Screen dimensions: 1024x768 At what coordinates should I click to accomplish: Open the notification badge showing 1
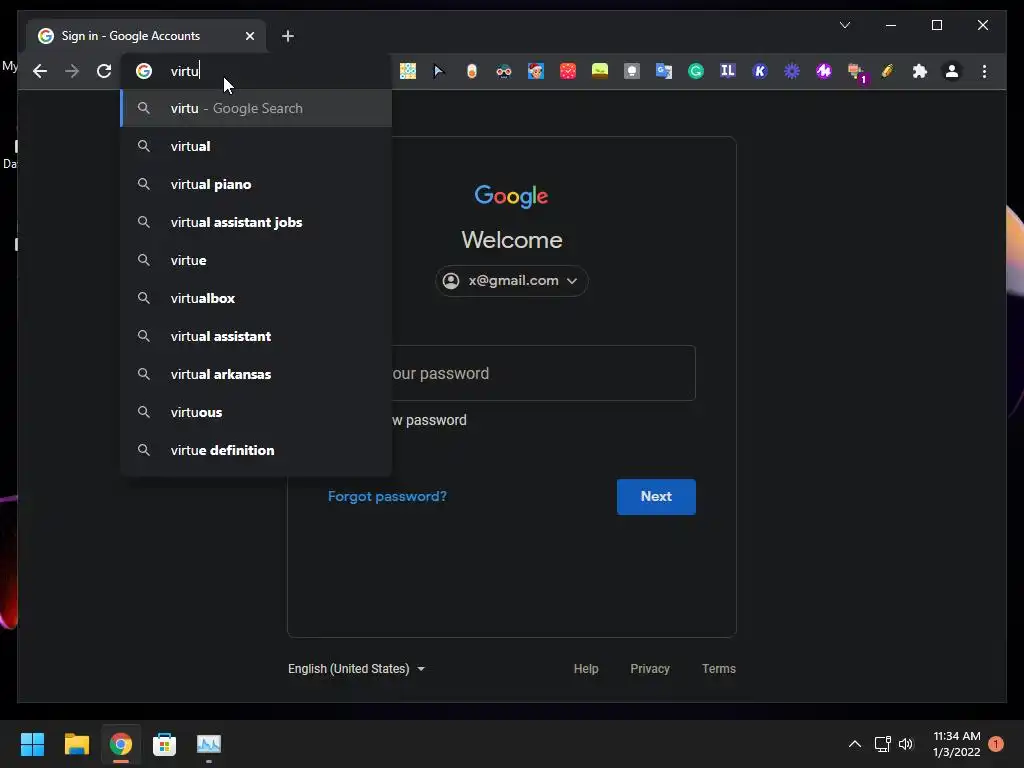(995, 744)
